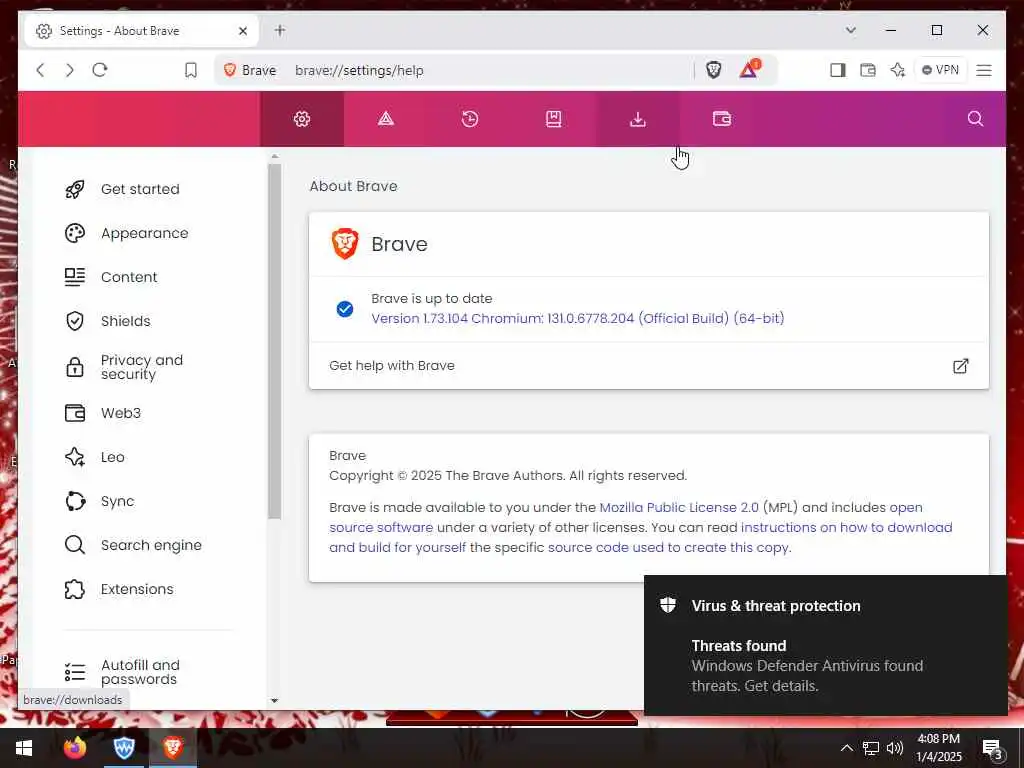
Task: Open the Settings gear tab in pink toolbar
Action: (x=302, y=119)
